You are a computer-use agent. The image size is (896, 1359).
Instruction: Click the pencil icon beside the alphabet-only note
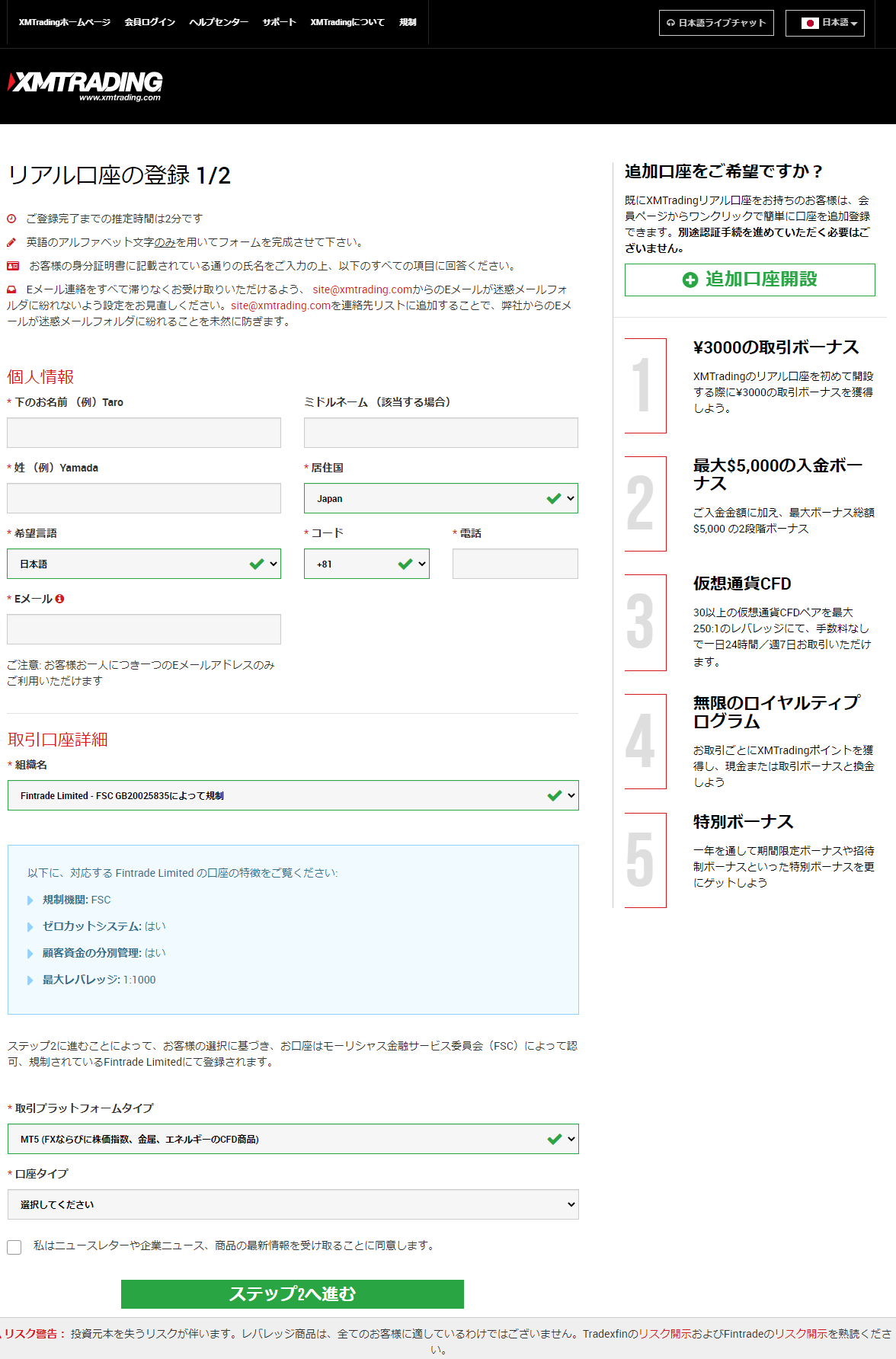pyautogui.click(x=11, y=242)
